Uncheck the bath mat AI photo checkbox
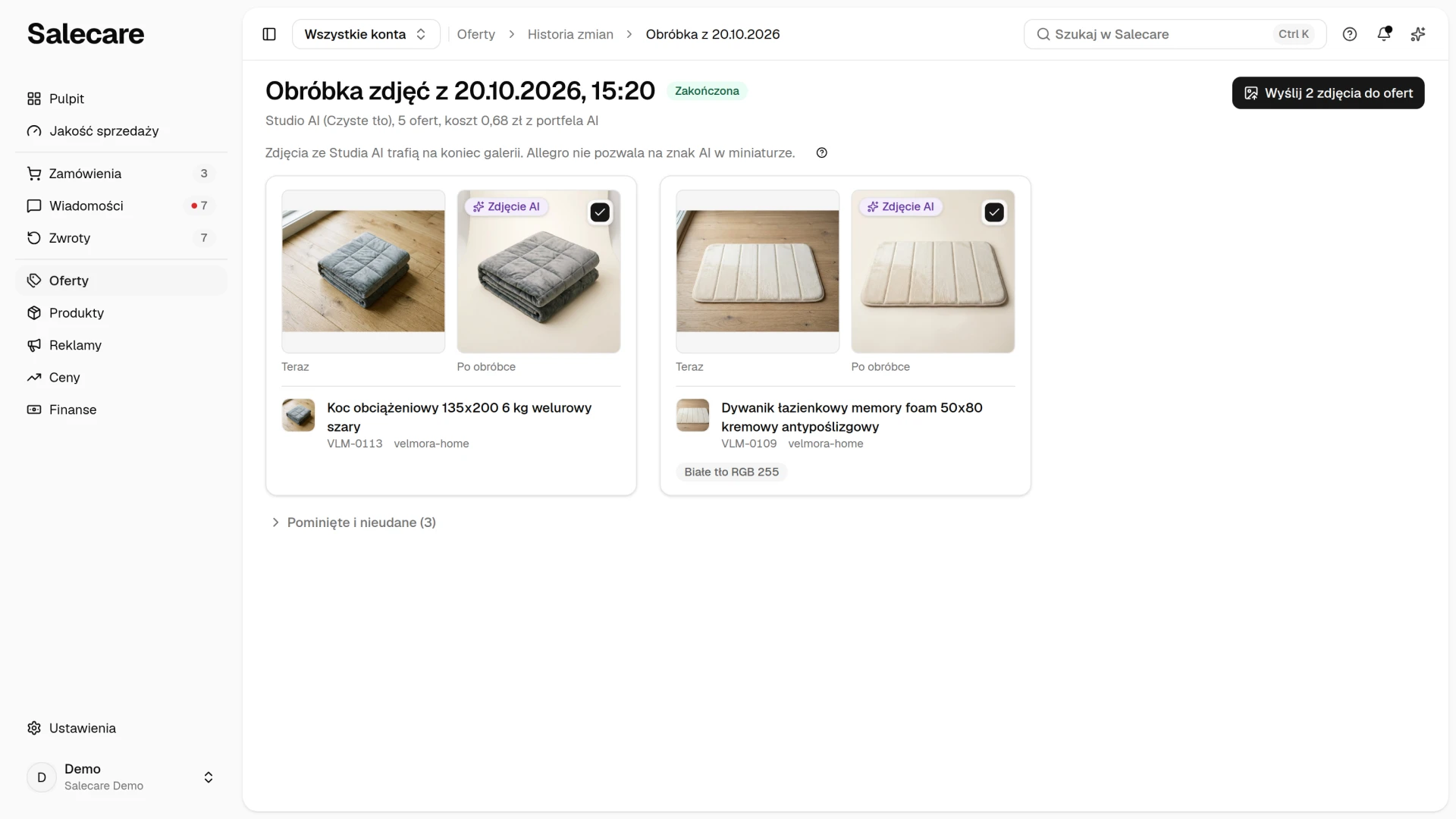 (x=994, y=212)
